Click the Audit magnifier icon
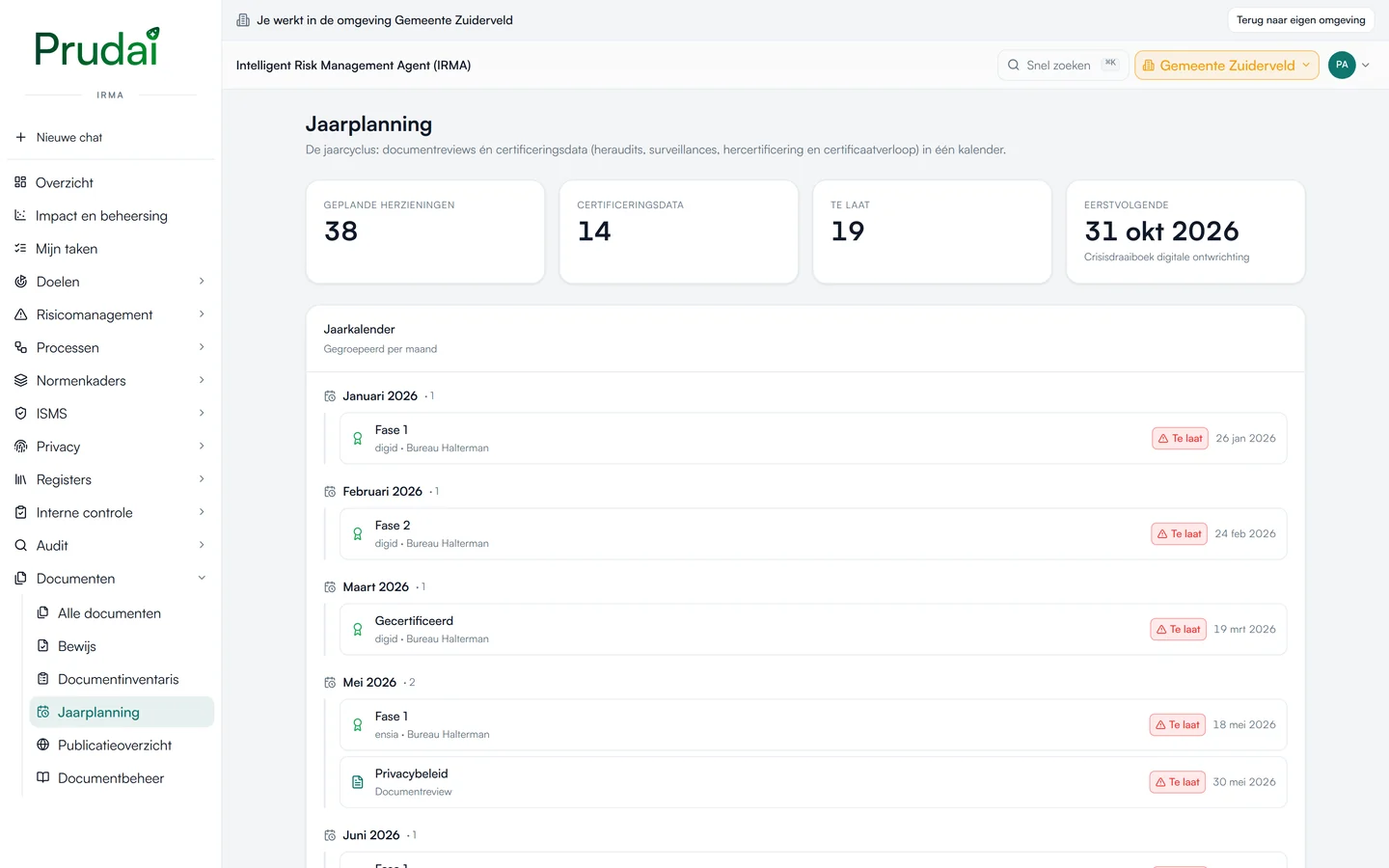Screen dimensions: 1389x868 pos(20,545)
